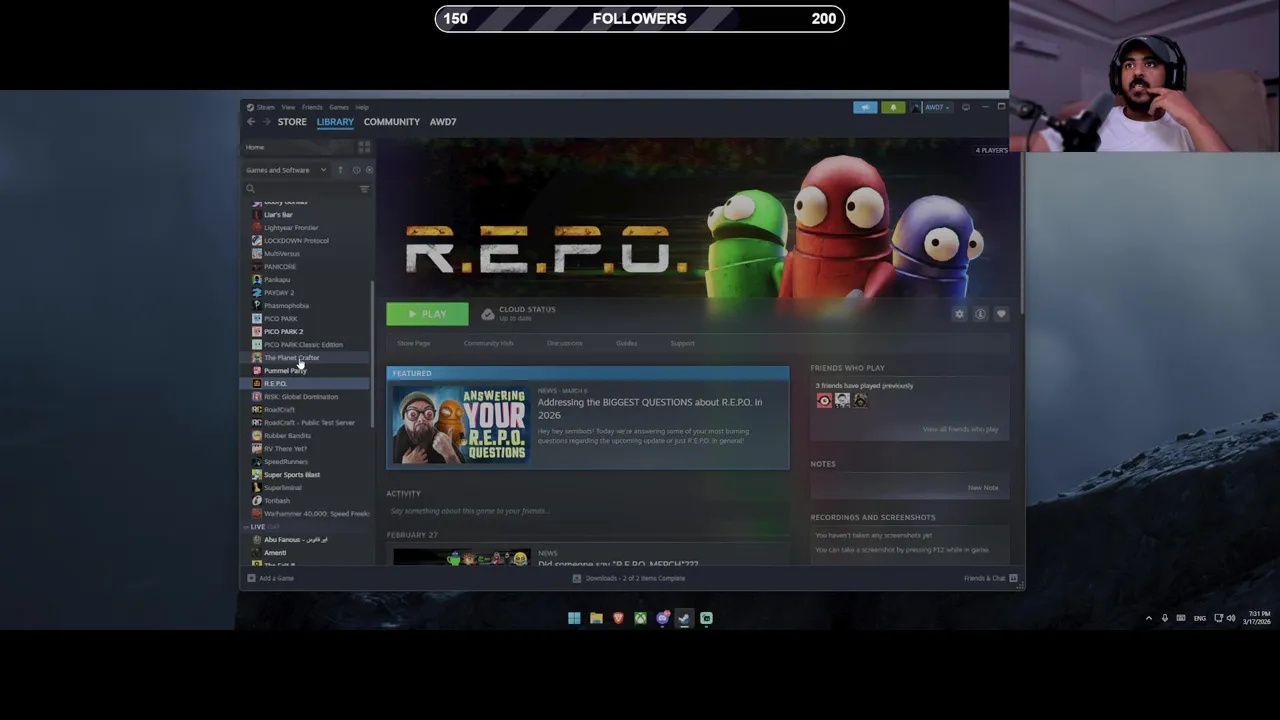The height and width of the screenshot is (720, 1280).
Task: Enter Big Picture mode from the monitor icon
Action: 966,107
